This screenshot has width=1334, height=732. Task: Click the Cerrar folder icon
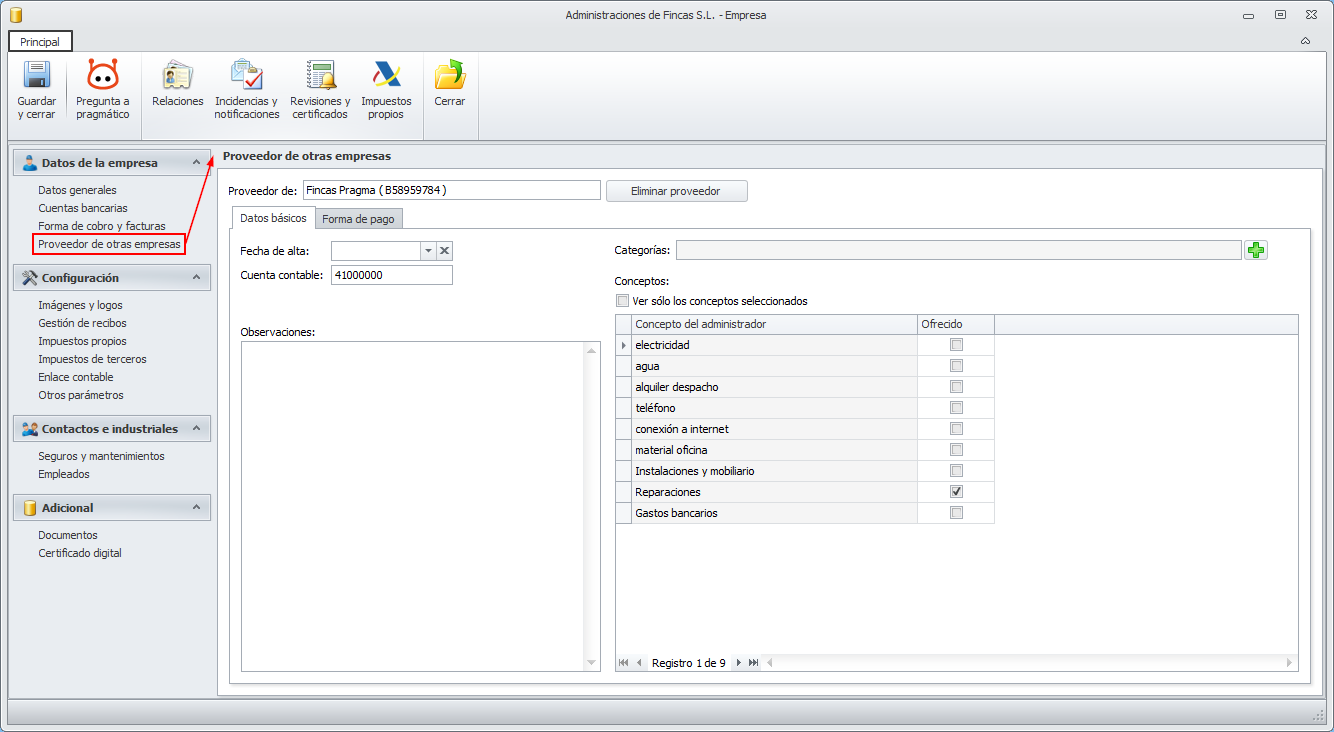450,76
